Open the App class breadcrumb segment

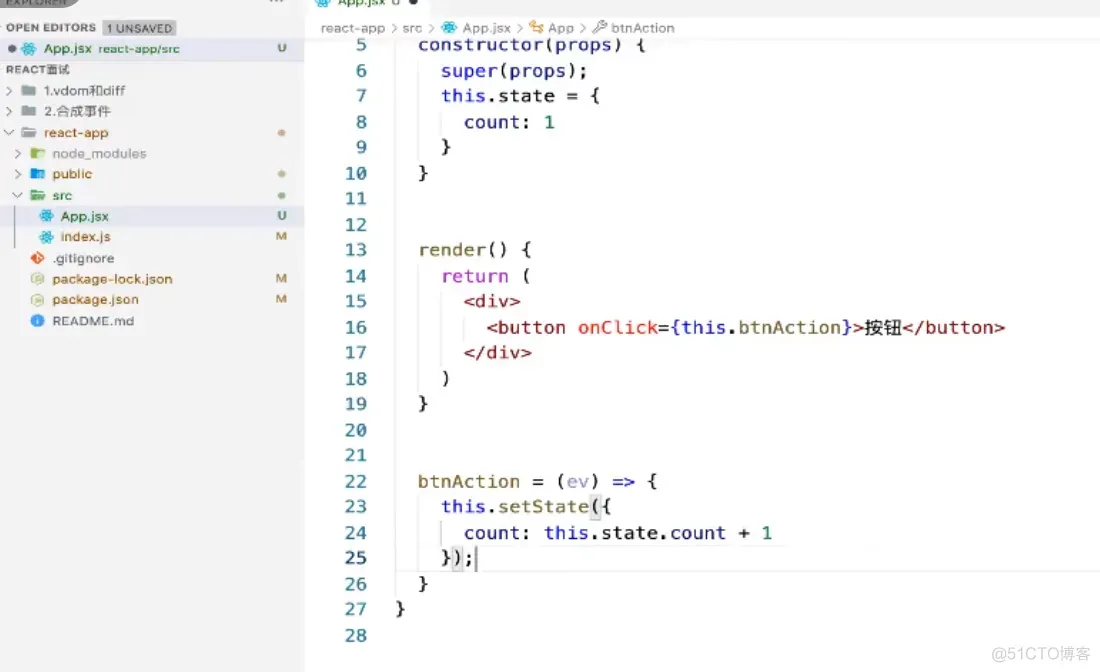point(561,28)
